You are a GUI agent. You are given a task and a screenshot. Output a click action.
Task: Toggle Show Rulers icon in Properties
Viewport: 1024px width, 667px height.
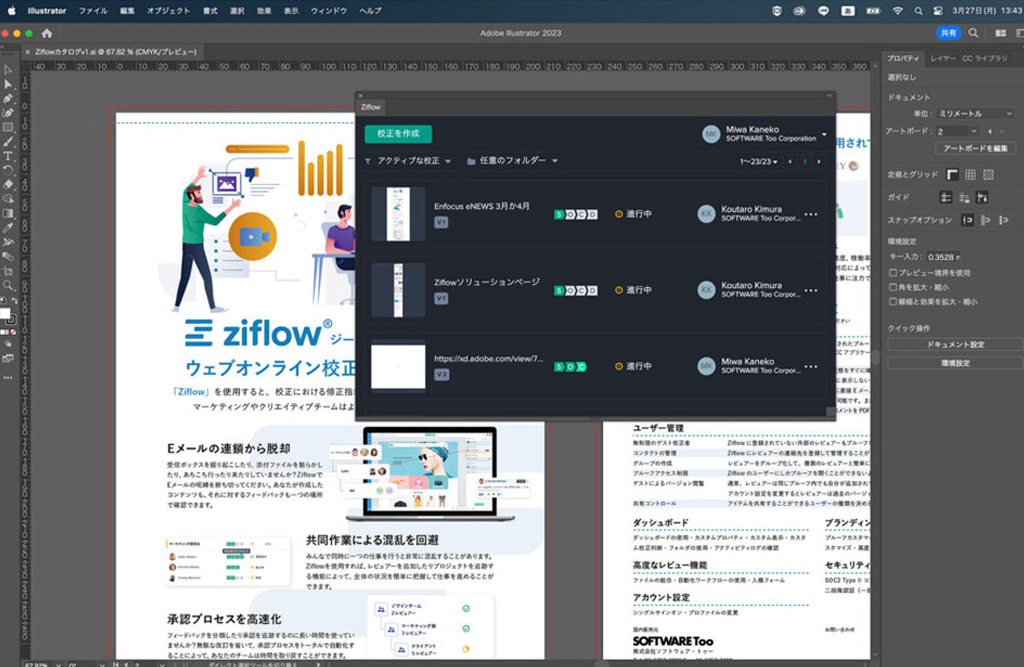(x=953, y=174)
